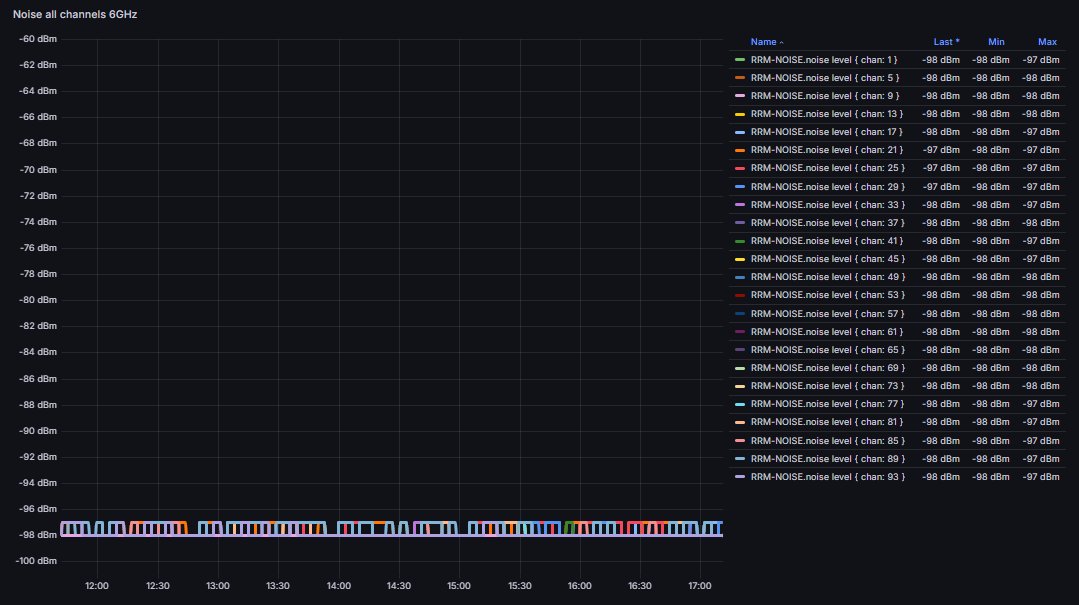The width and height of the screenshot is (1079, 605).
Task: Sort legend by Max column header
Action: 1047,42
